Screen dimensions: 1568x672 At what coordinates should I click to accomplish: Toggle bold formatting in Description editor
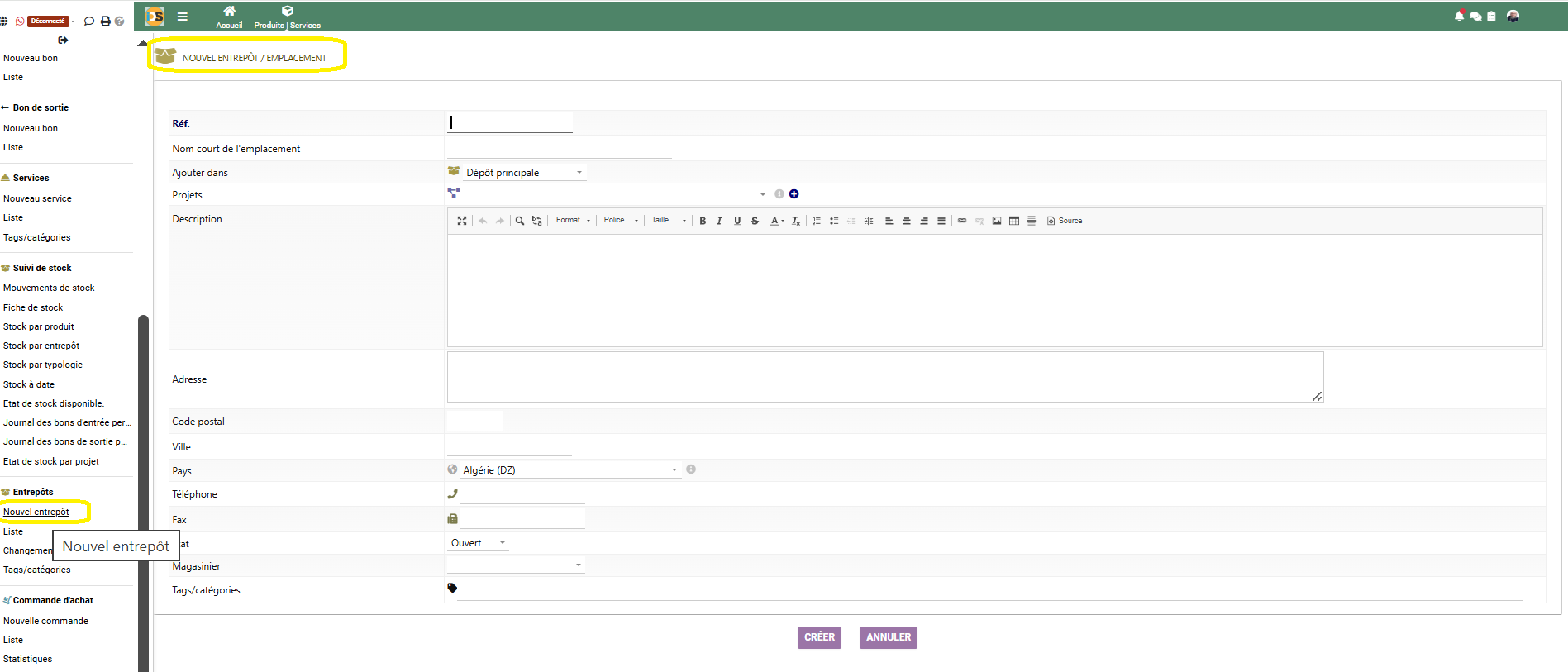pyautogui.click(x=703, y=221)
